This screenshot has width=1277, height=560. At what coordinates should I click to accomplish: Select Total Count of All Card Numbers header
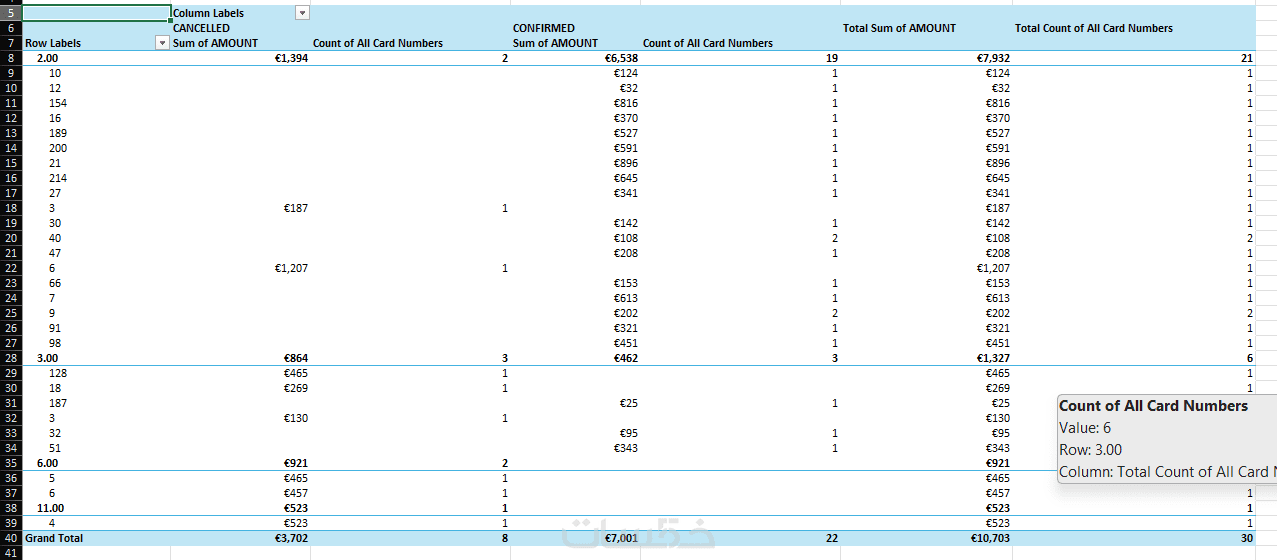click(1093, 28)
